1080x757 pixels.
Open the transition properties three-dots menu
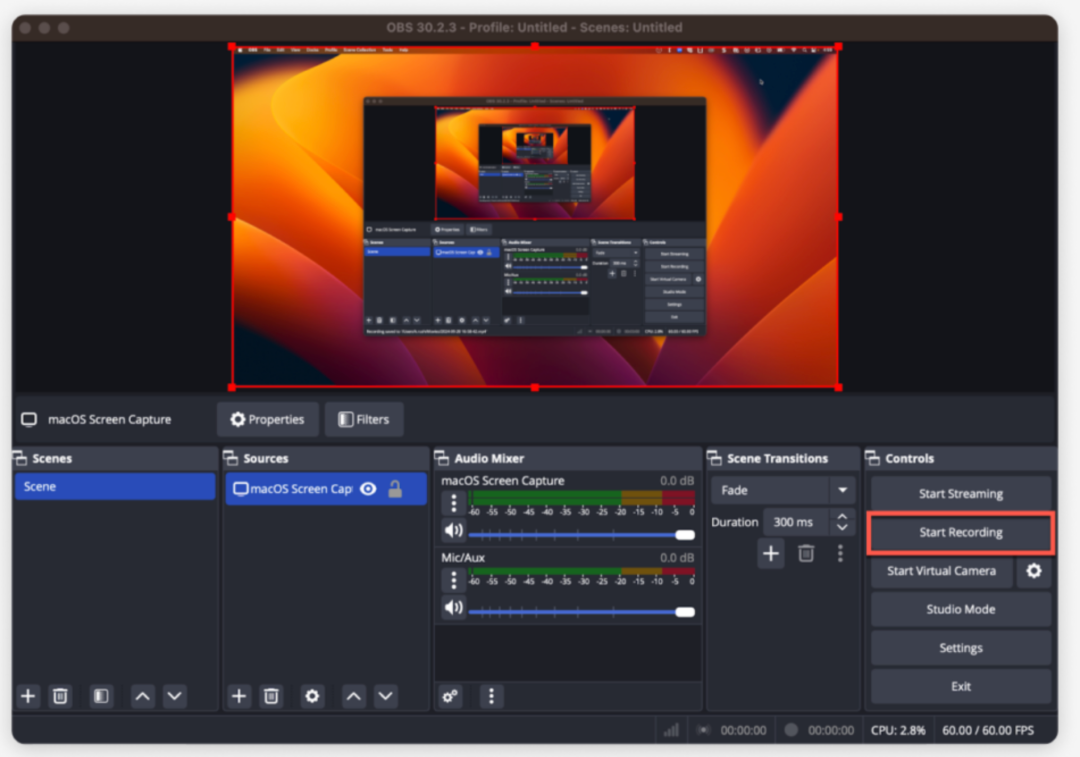pyautogui.click(x=840, y=553)
